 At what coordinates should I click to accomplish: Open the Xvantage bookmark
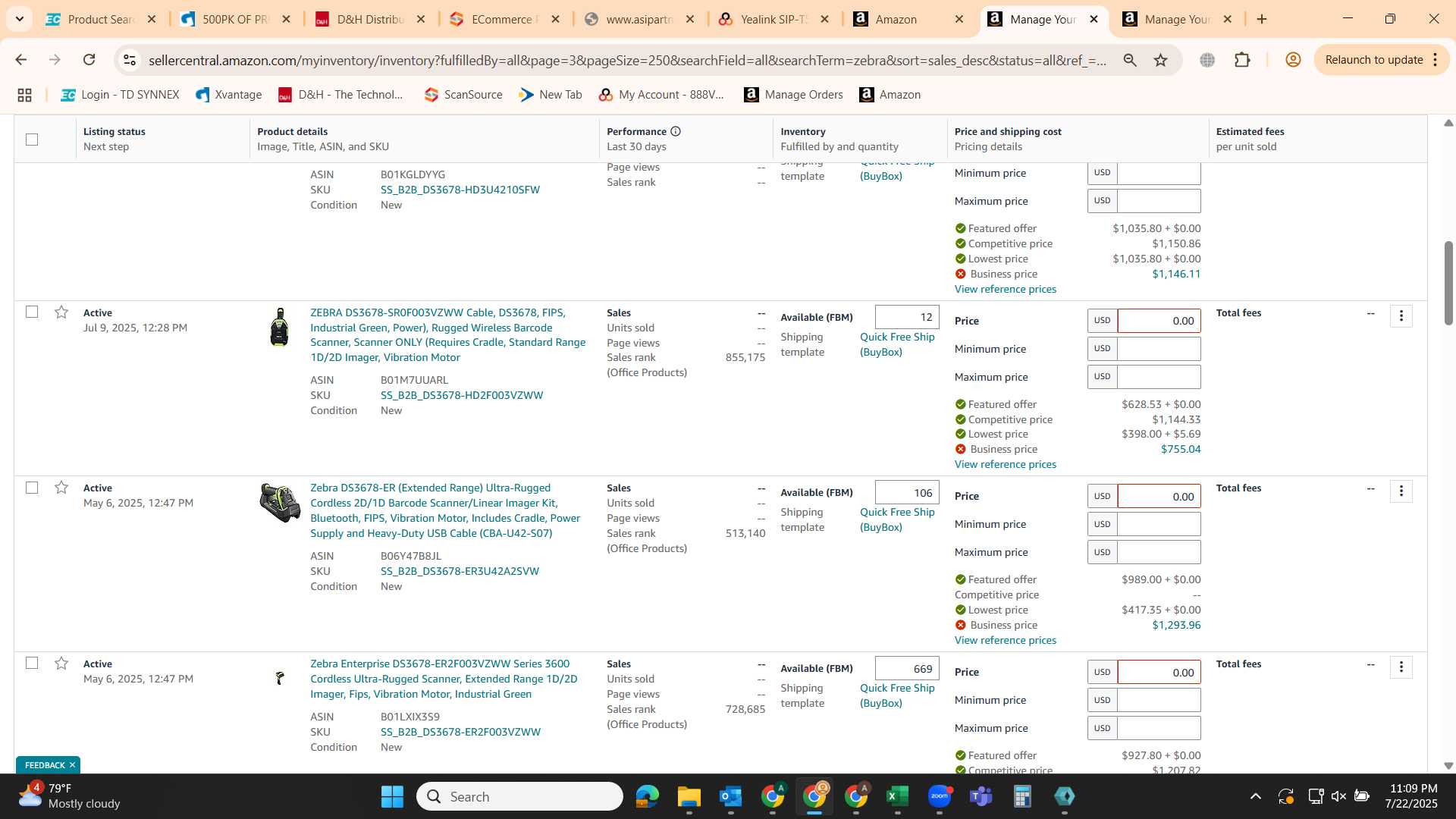pyautogui.click(x=228, y=95)
